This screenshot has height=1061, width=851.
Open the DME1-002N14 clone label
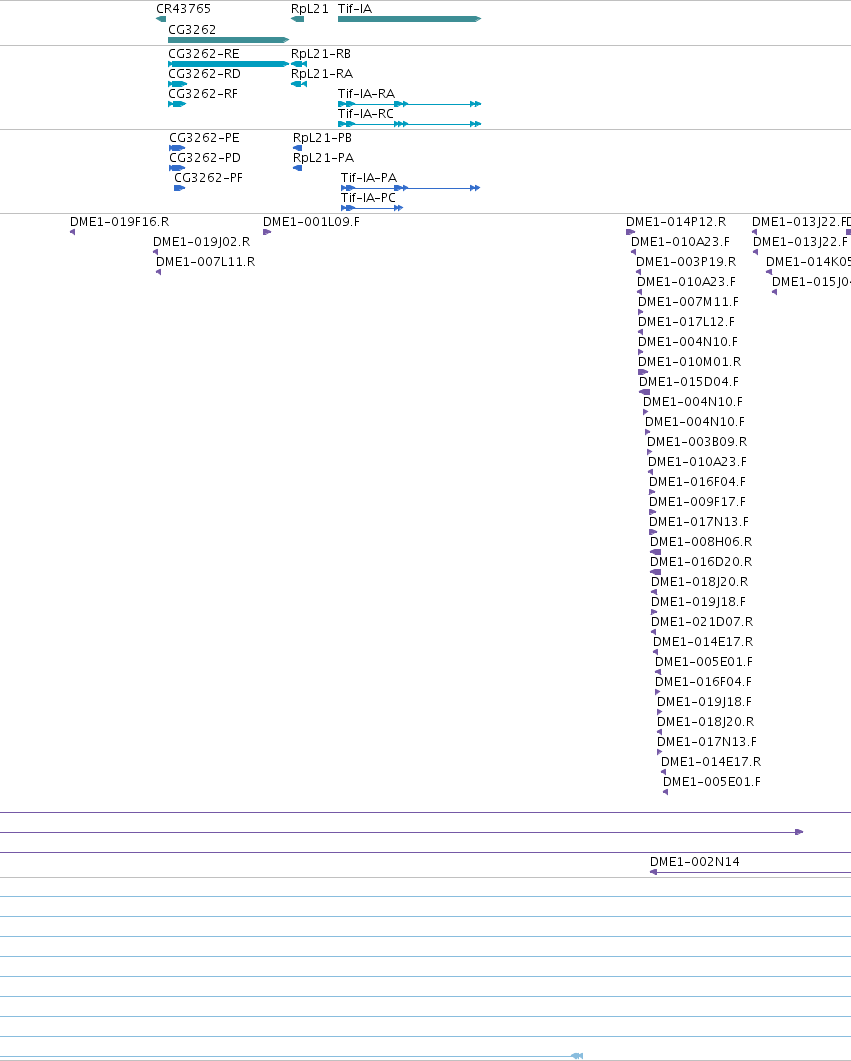tap(695, 861)
